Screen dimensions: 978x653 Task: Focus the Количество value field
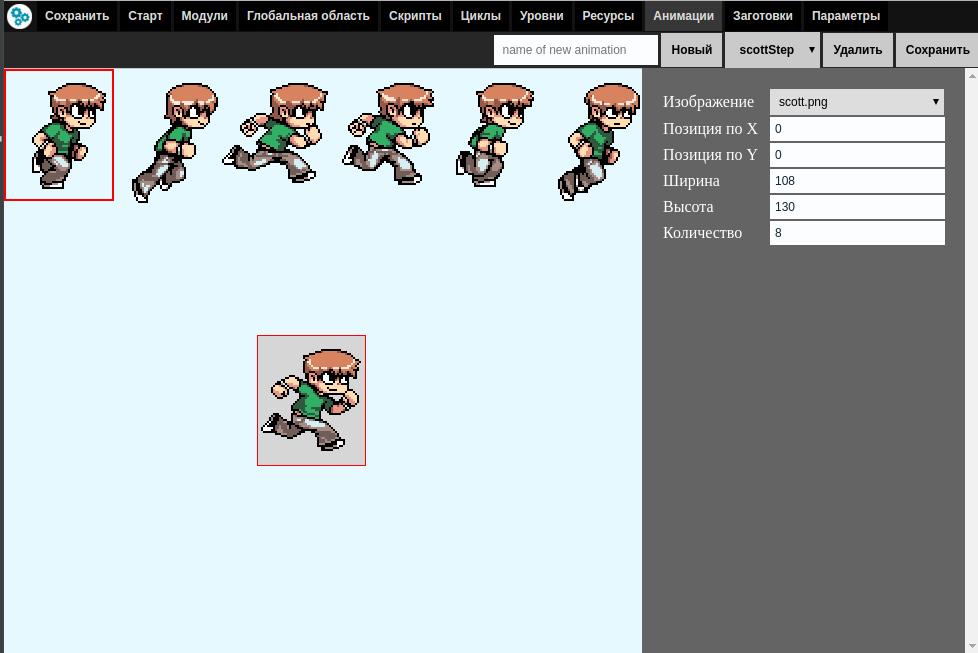point(857,233)
